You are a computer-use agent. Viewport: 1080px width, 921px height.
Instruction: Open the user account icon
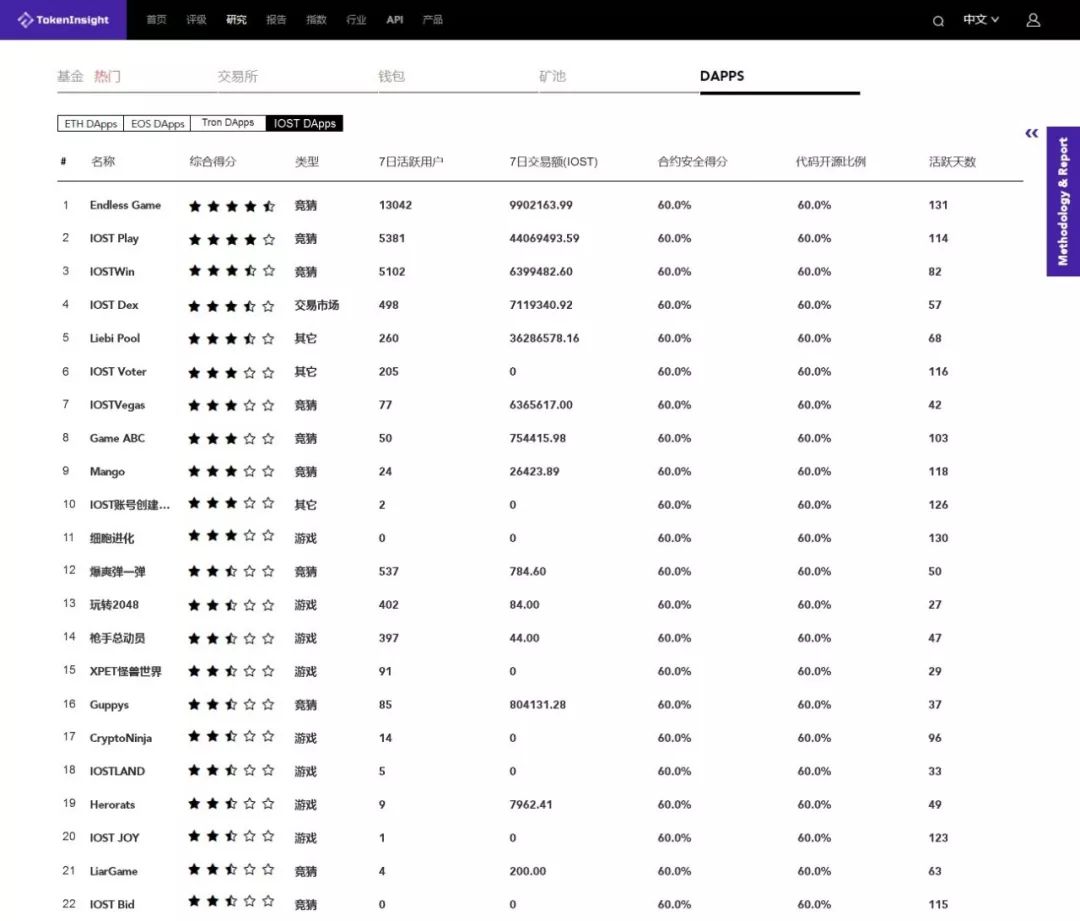pos(1033,20)
